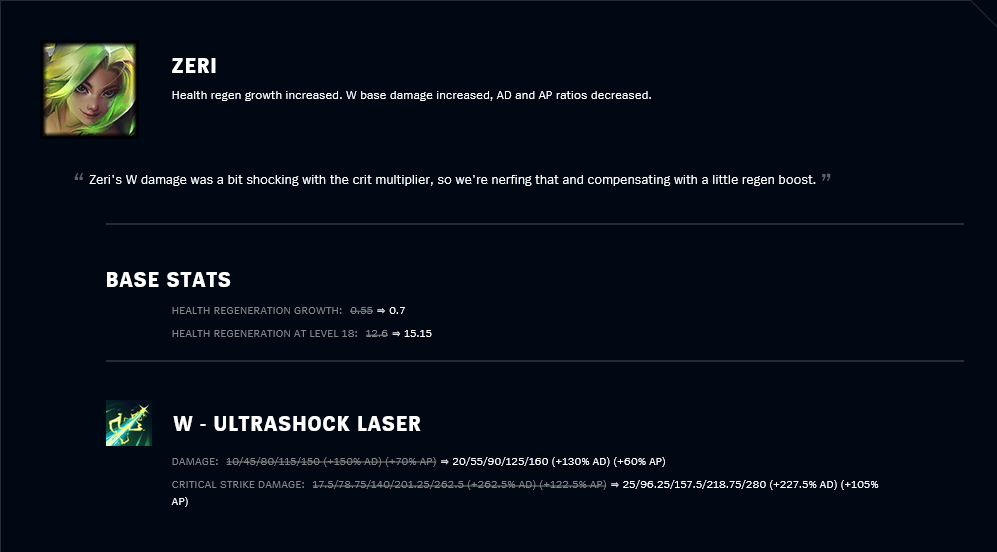Click Health Regeneration At Level 18 label
The width and height of the screenshot is (997, 552).
(265, 333)
